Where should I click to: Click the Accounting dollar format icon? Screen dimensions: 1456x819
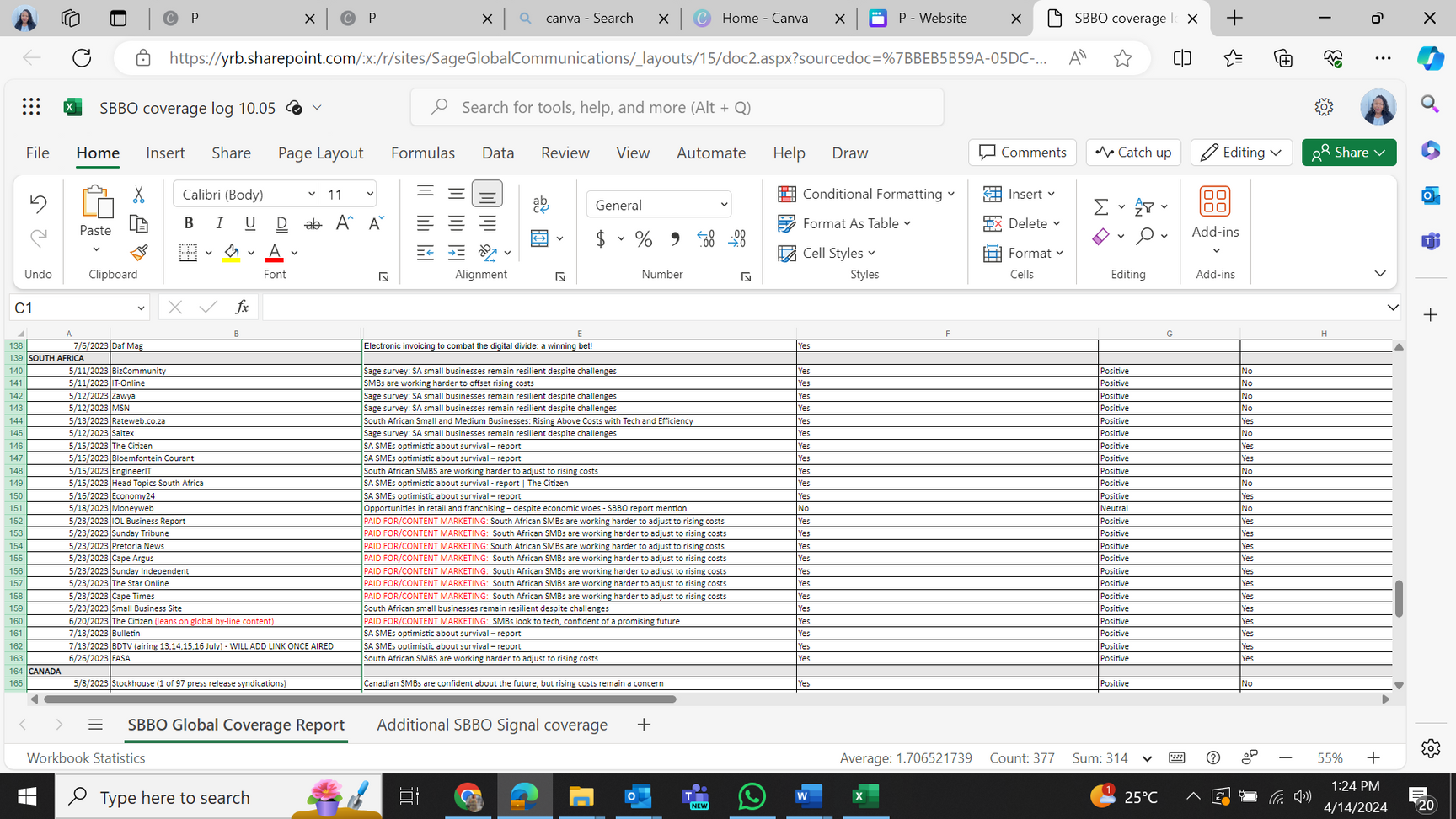601,239
